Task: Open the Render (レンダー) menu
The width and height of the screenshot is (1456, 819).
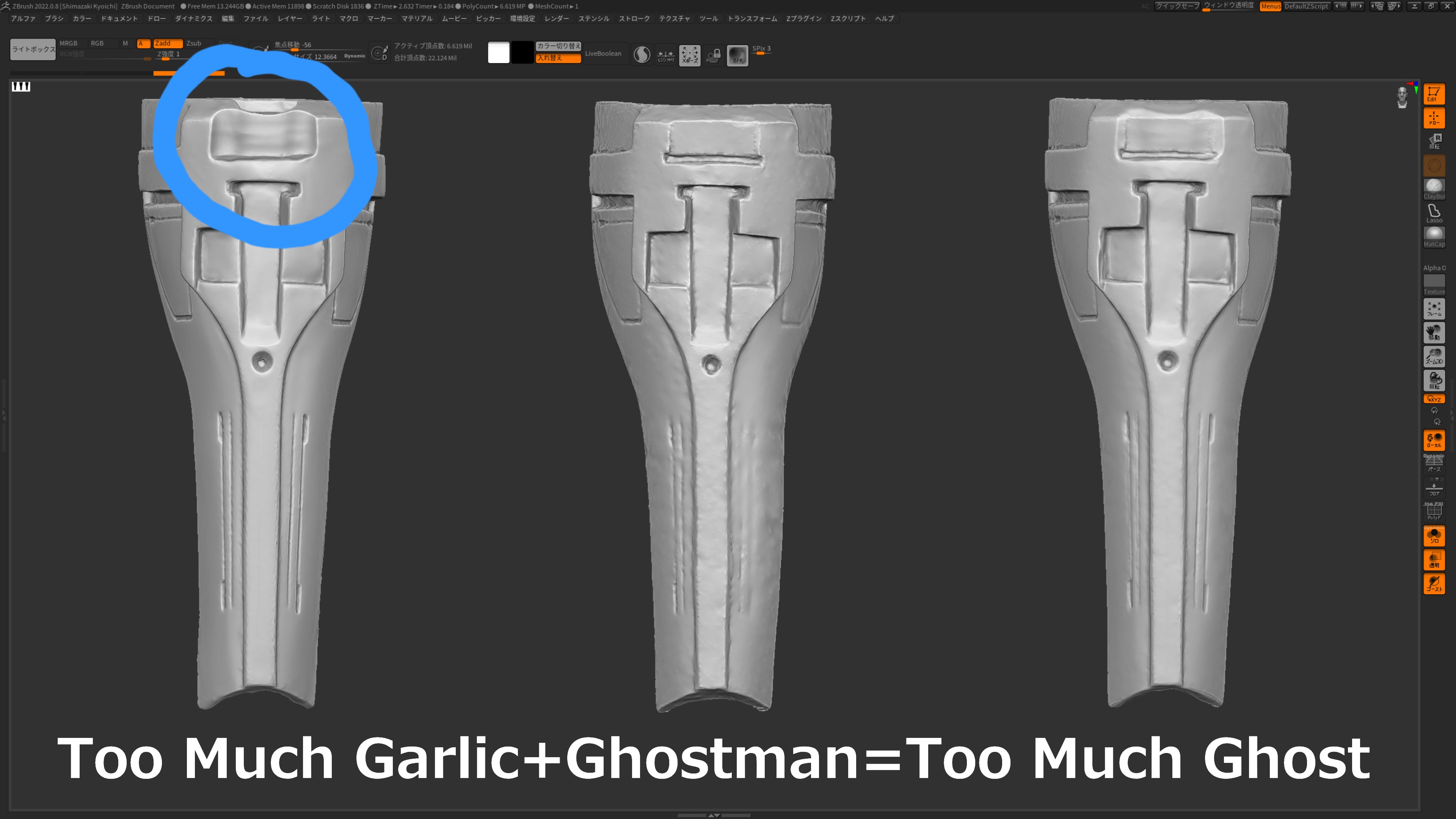Action: (557, 19)
